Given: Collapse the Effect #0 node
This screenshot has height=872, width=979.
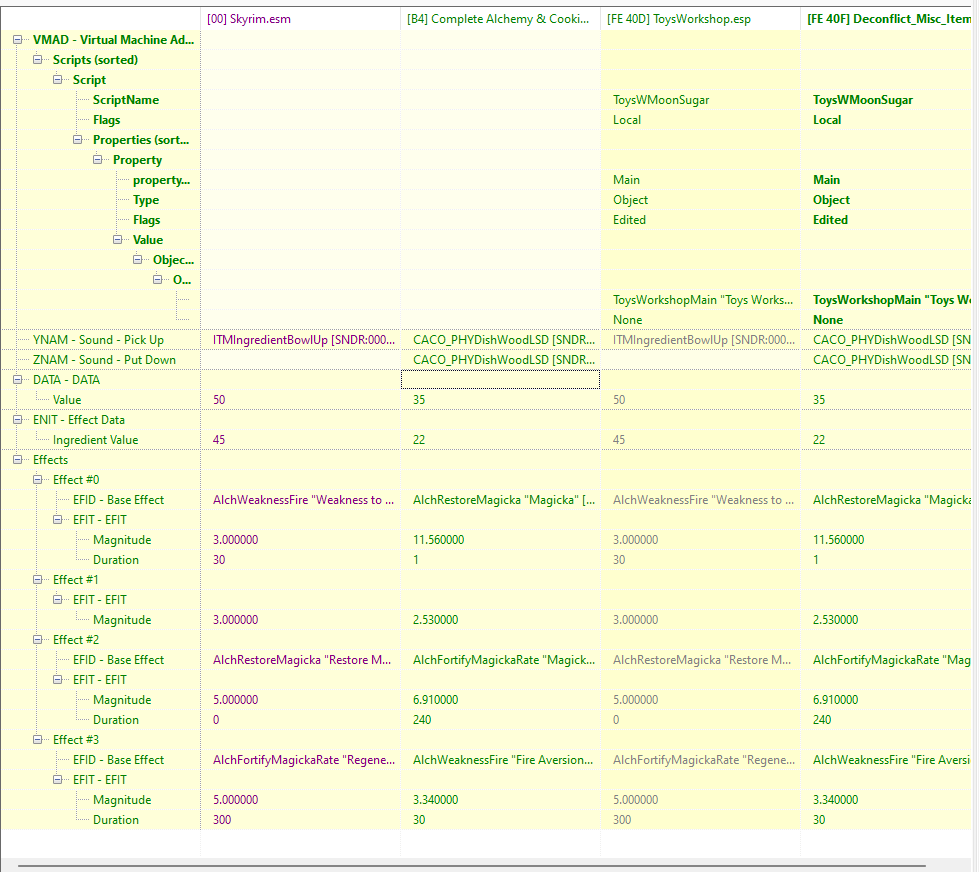Looking at the screenshot, I should (x=37, y=479).
